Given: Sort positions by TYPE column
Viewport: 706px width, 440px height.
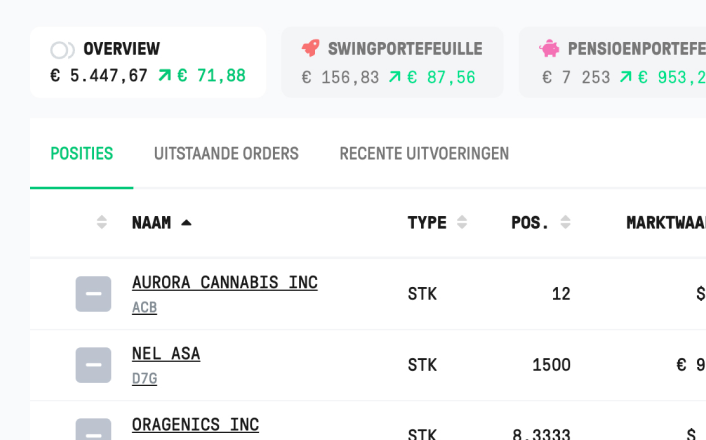Looking at the screenshot, I should tap(462, 222).
